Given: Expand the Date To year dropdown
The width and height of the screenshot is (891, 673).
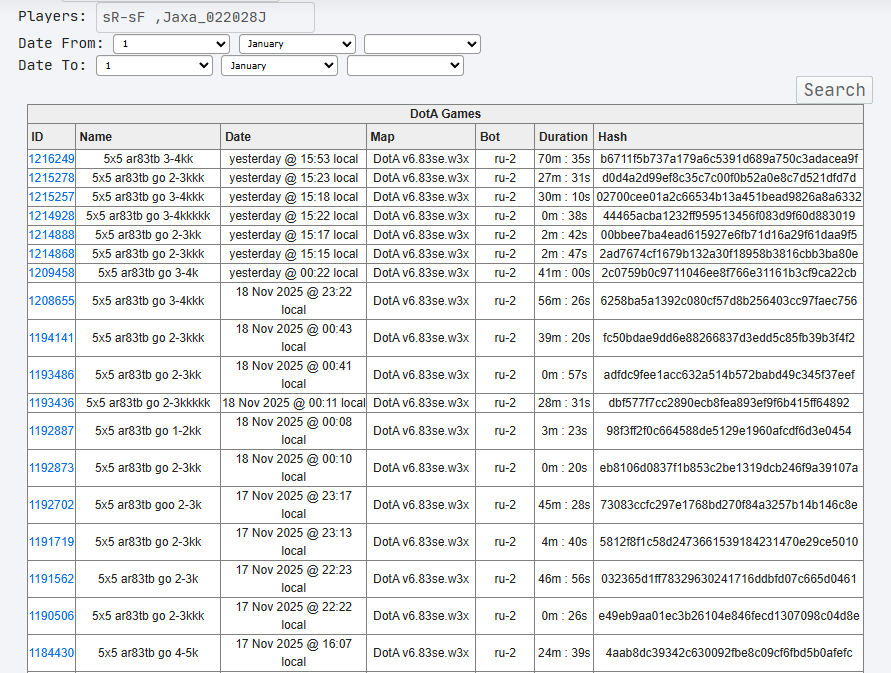Looking at the screenshot, I should point(405,65).
